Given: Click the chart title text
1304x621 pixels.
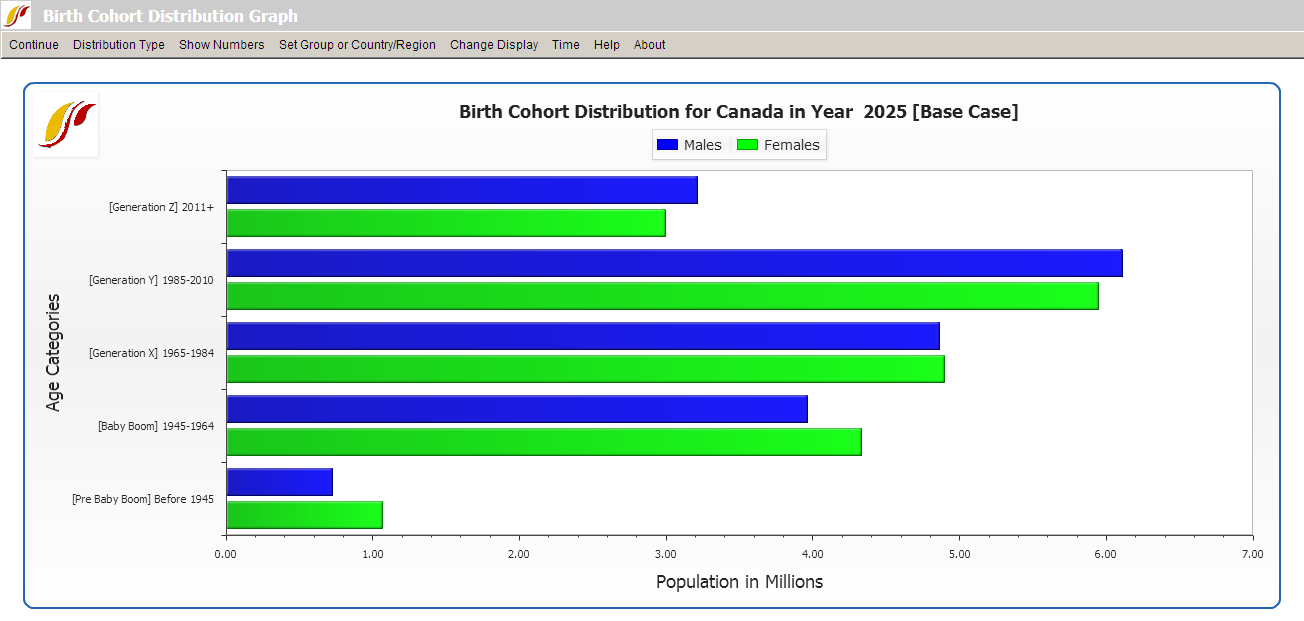Looking at the screenshot, I should pos(737,112).
